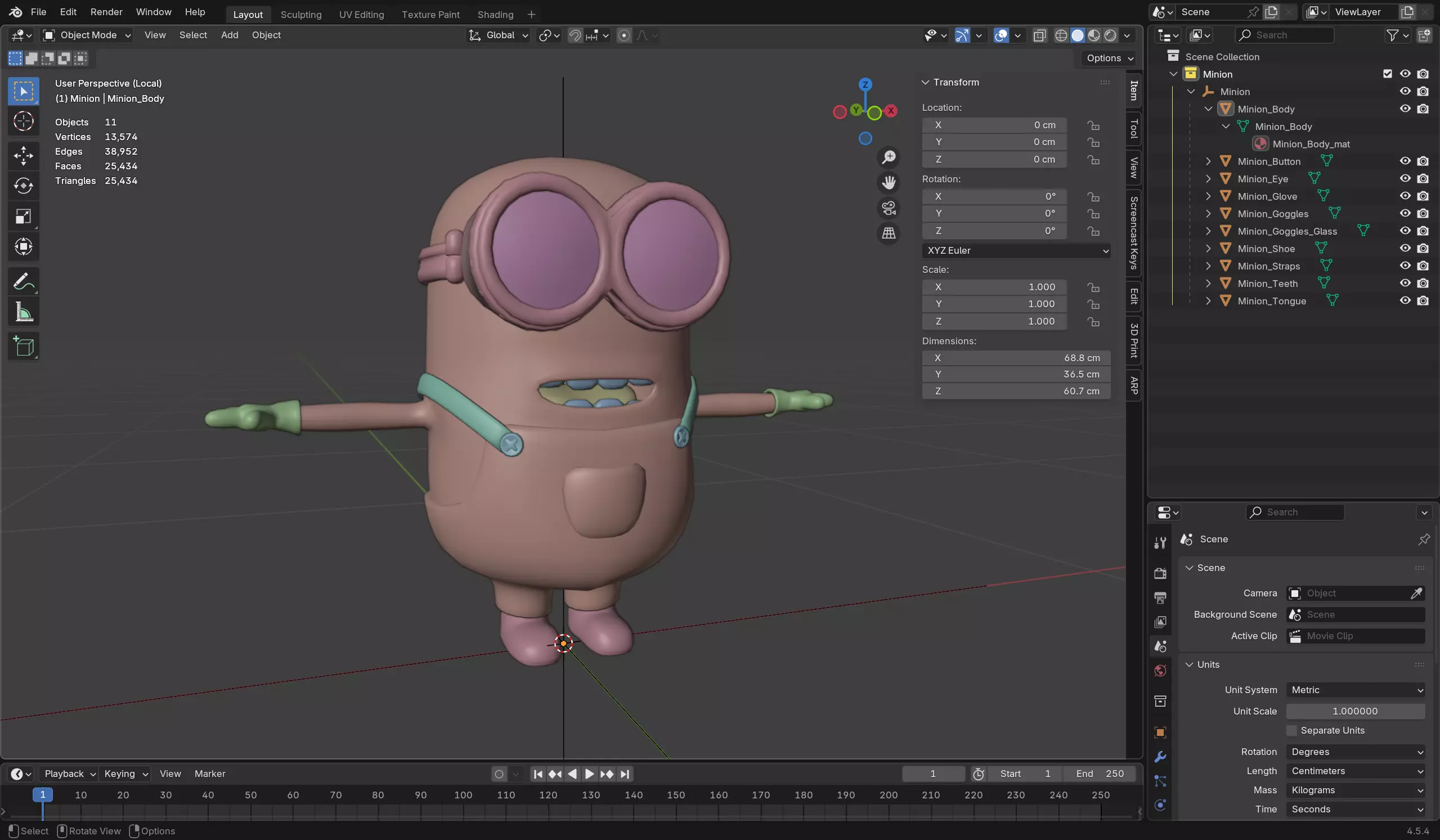
Task: Switch to Sculpting workspace tab
Action: tap(301, 15)
